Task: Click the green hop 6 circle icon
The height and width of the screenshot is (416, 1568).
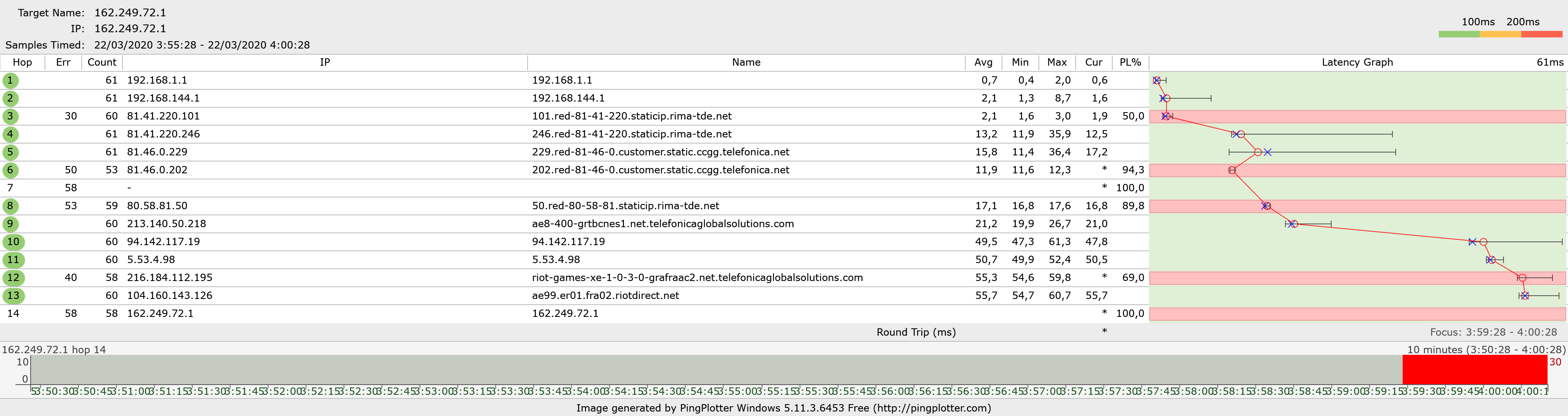Action: coord(10,170)
